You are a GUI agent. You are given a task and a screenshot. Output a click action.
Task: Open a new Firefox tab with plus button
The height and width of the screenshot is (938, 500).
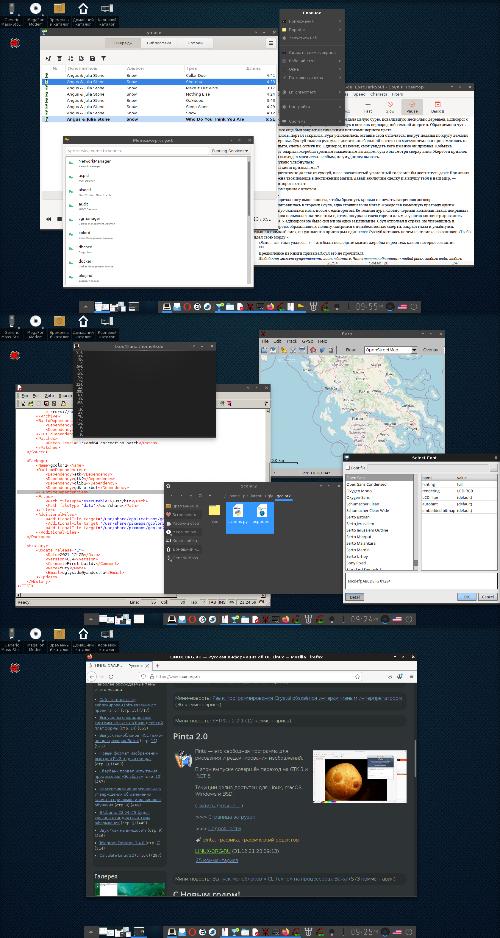[158, 665]
